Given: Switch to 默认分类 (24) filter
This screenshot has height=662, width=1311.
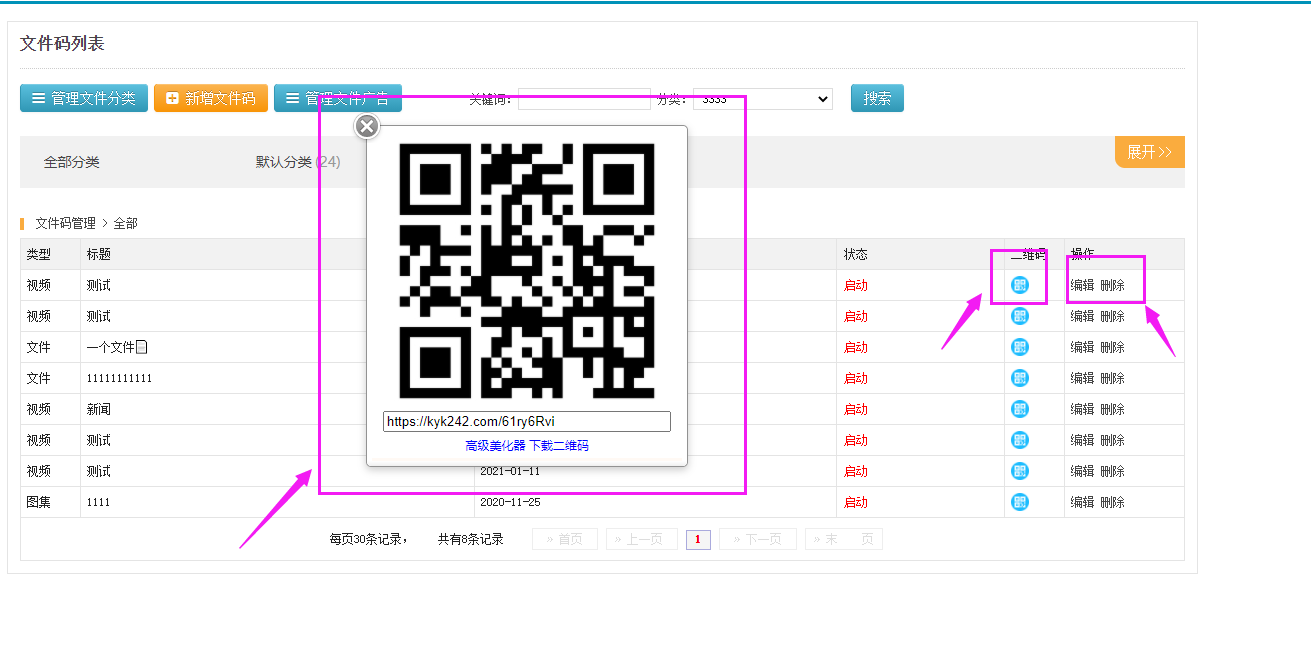Looking at the screenshot, I should click(297, 162).
